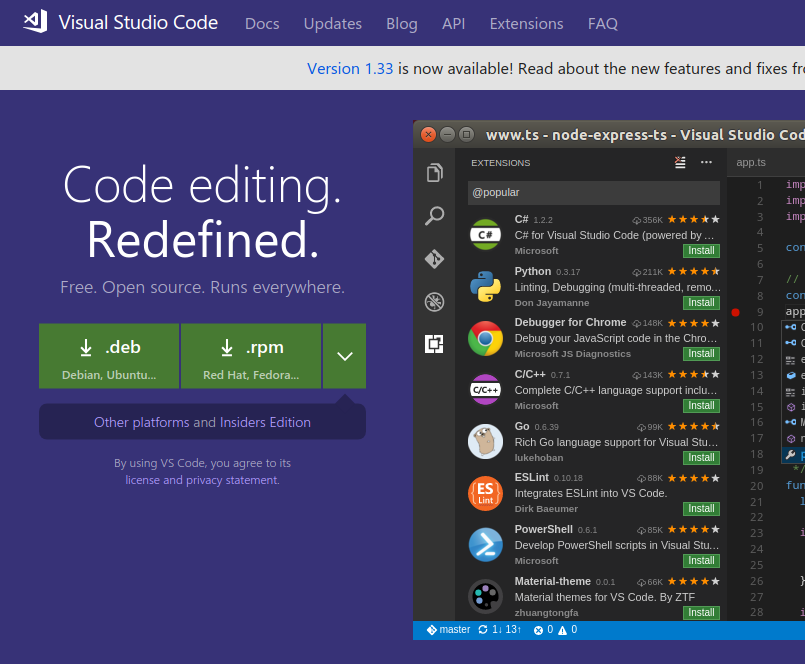Click the PowerShell extension icon
The width and height of the screenshot is (805, 664).
click(x=485, y=545)
